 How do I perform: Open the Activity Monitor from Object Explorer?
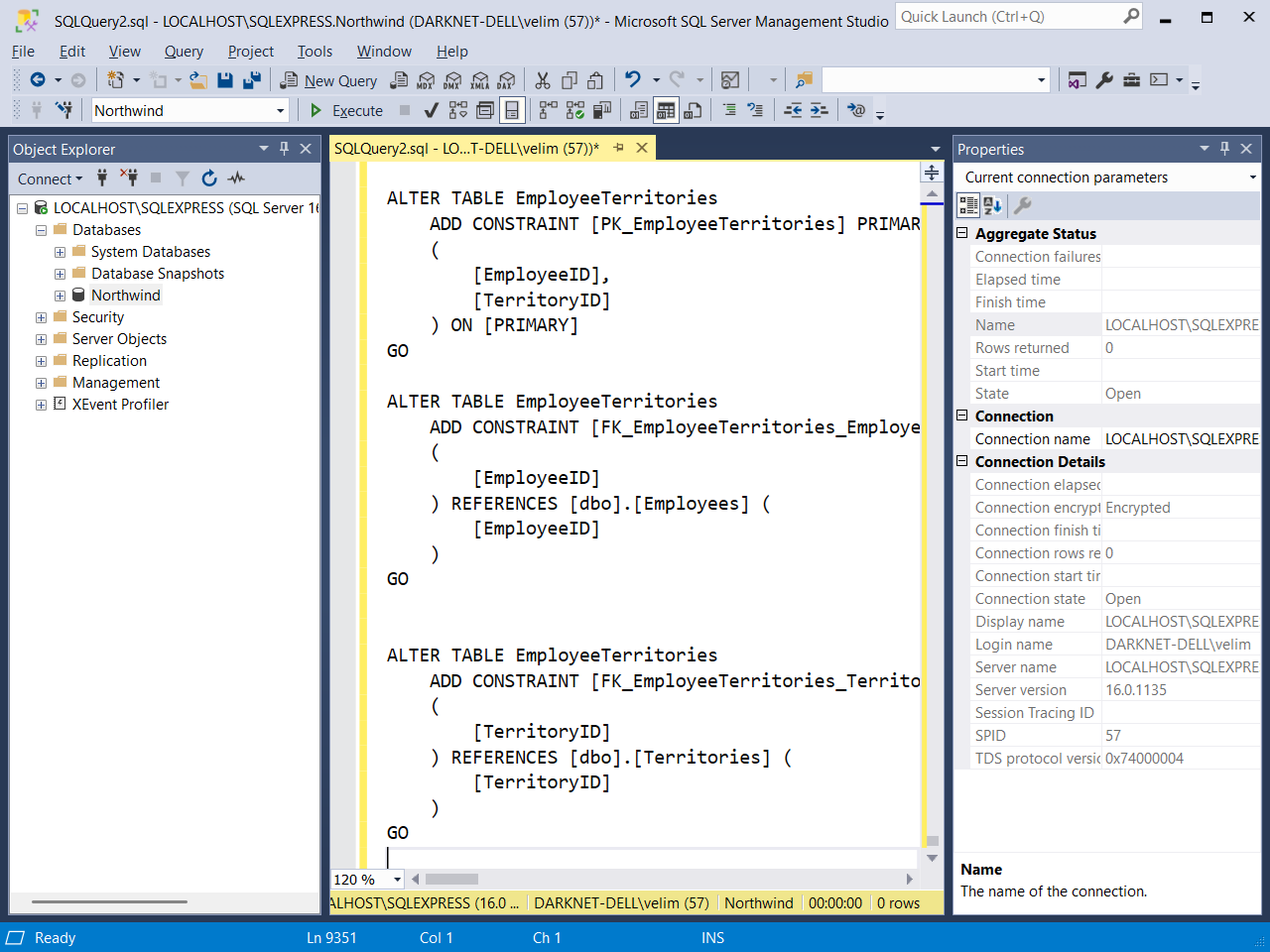pos(236,178)
